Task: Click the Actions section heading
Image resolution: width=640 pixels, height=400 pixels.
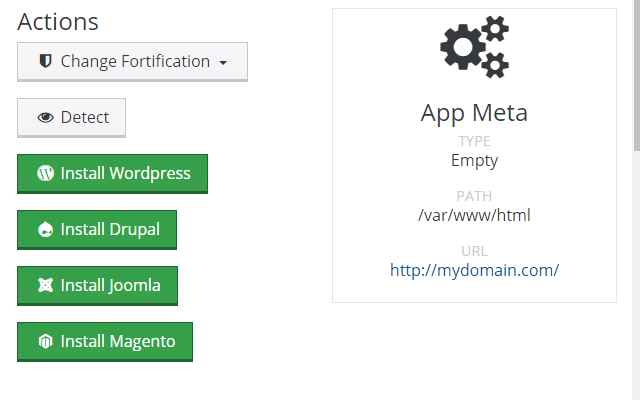Action: [x=58, y=22]
